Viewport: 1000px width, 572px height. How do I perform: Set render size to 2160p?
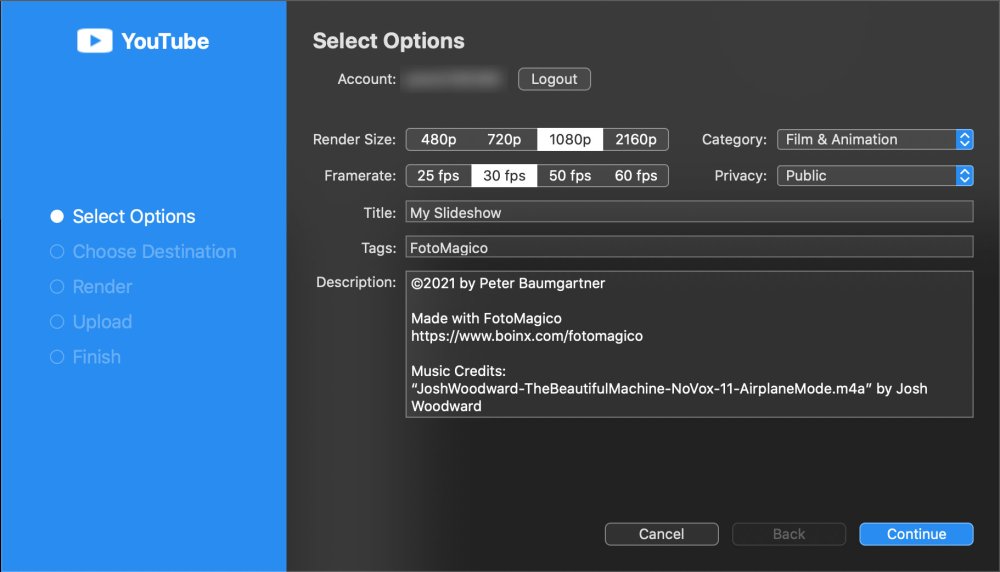click(x=636, y=140)
